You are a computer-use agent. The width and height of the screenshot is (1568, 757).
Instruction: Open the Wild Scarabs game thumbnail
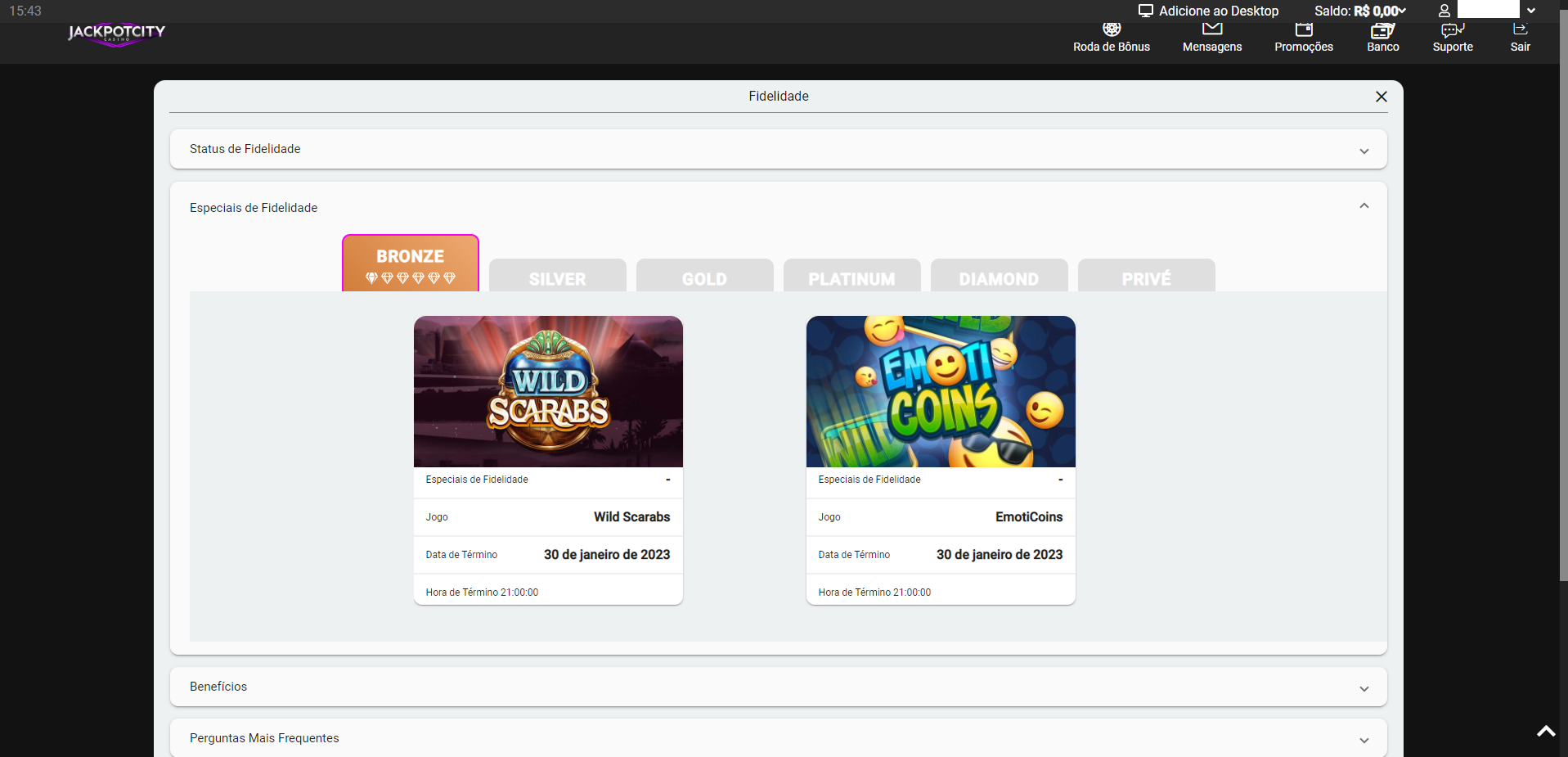coord(548,391)
